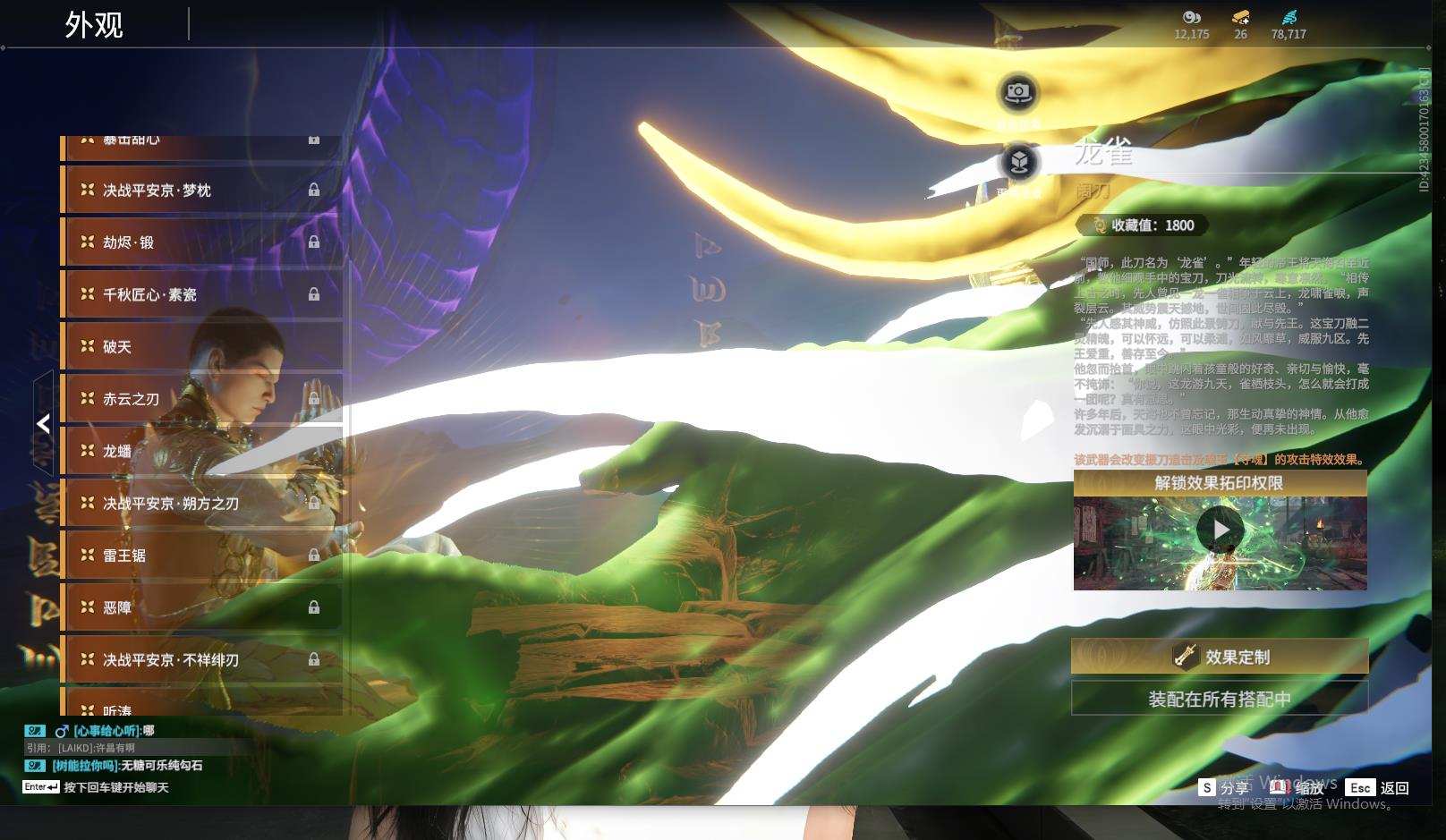The image size is (1446, 840).
Task: Open the 外观 appearance tab title
Action: tap(94, 25)
